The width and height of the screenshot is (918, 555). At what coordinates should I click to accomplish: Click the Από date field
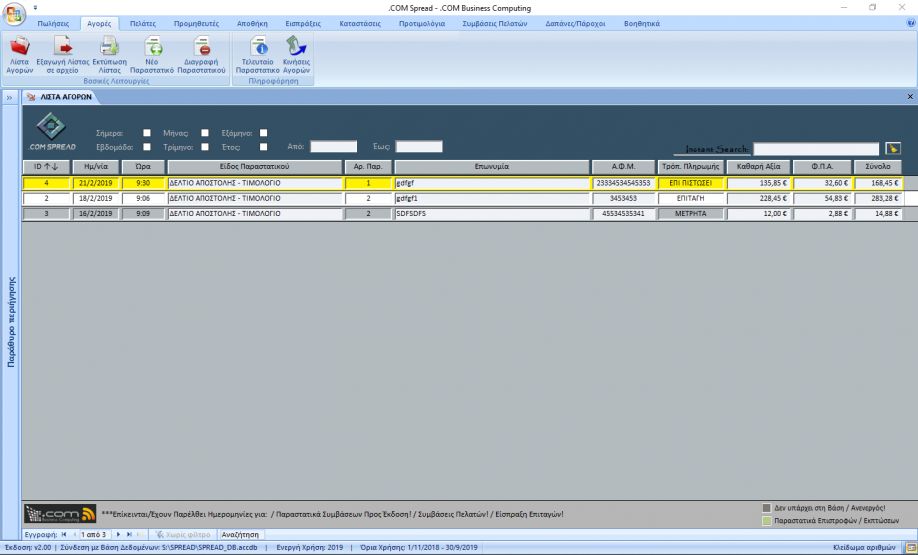[333, 146]
